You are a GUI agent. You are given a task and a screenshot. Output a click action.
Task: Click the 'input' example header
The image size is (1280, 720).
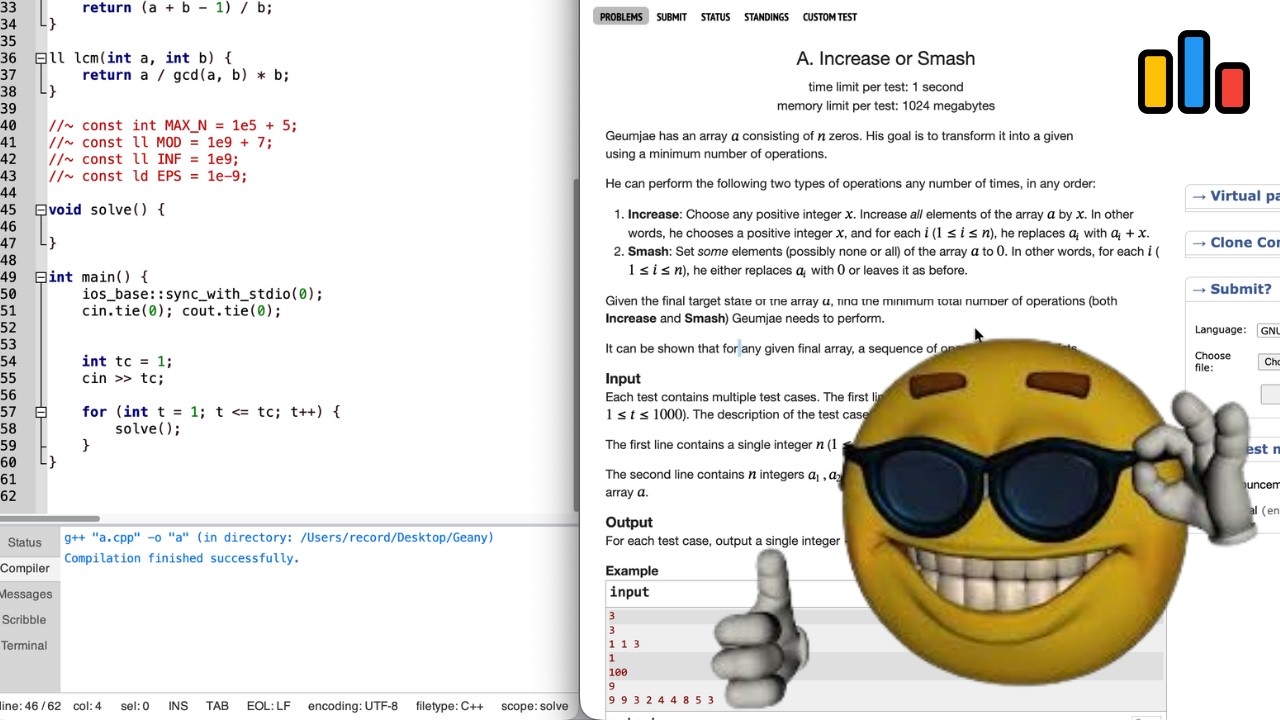(629, 592)
